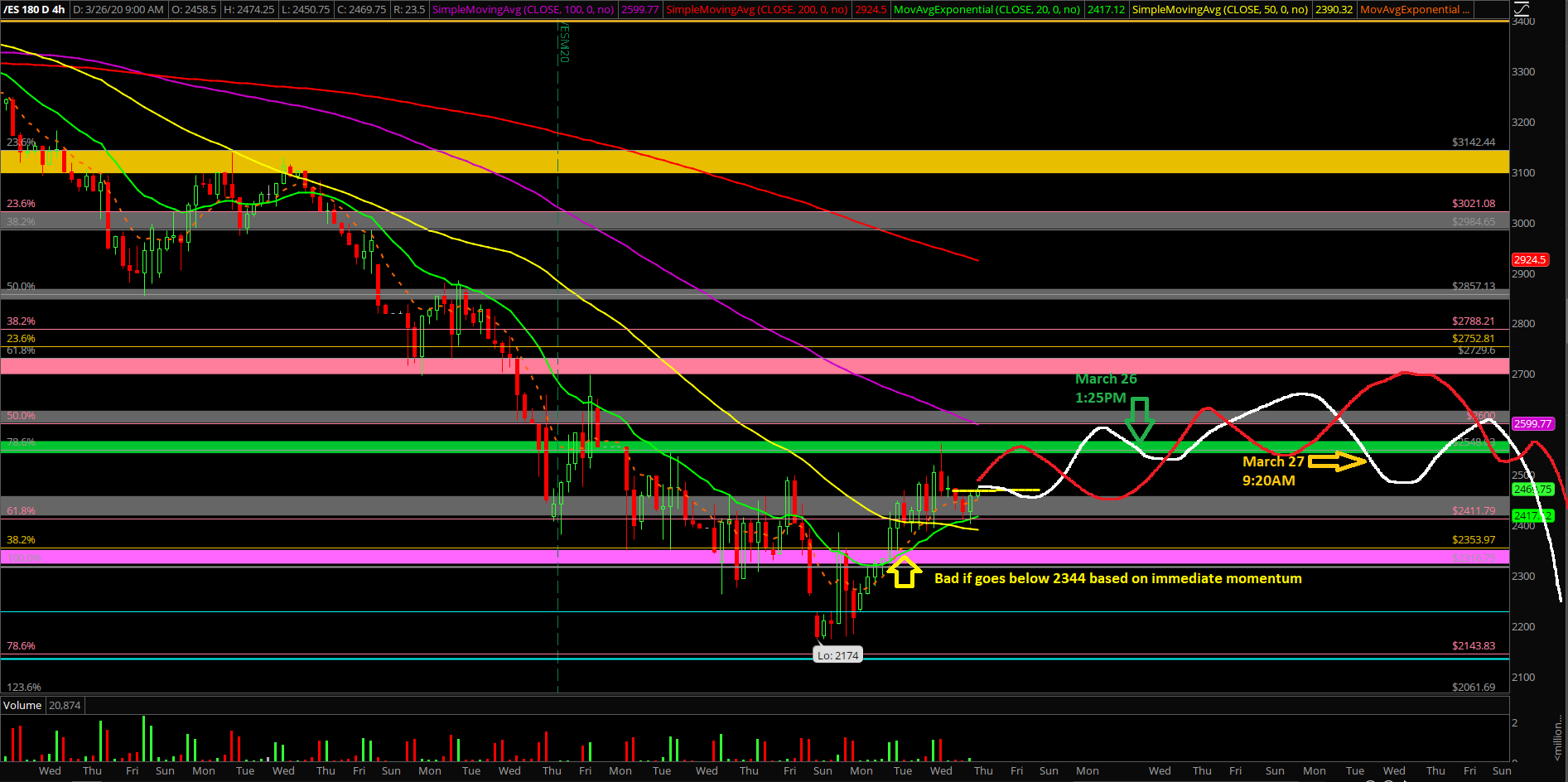
Task: Click the /ESM20 contract rollover marker
Action: coord(564,43)
